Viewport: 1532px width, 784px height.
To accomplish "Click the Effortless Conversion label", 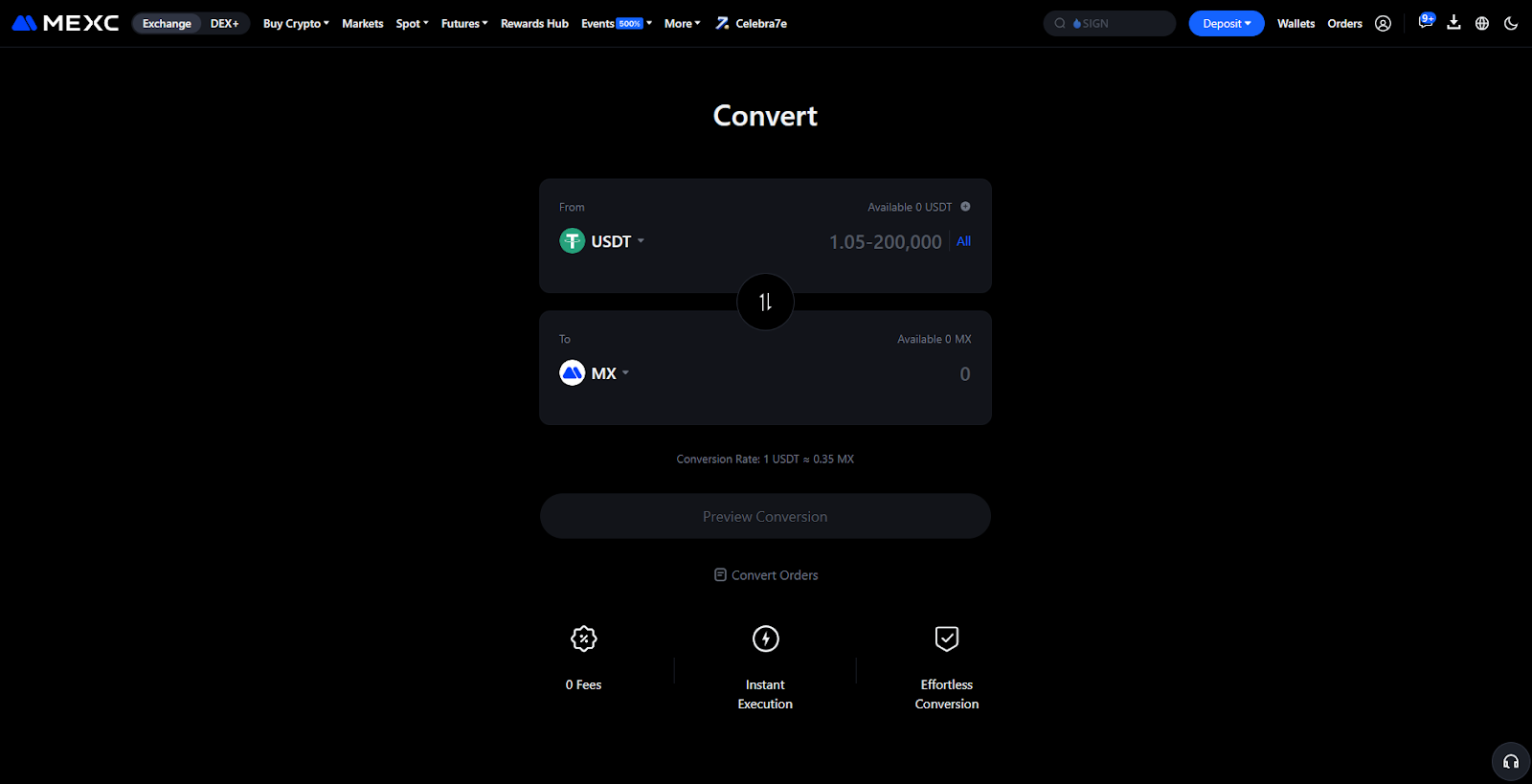I will point(947,694).
